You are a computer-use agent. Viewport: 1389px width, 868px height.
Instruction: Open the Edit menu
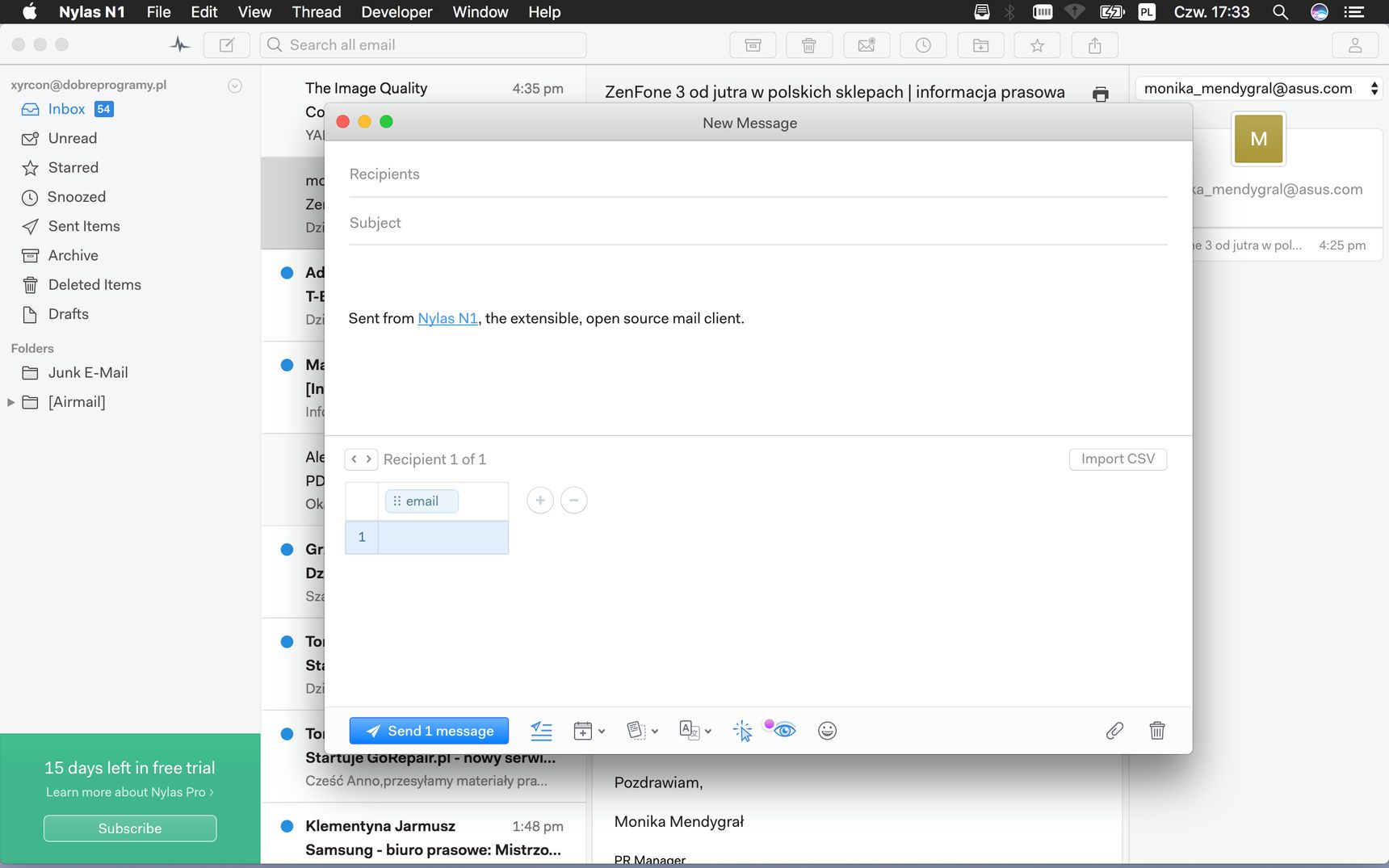click(x=204, y=12)
